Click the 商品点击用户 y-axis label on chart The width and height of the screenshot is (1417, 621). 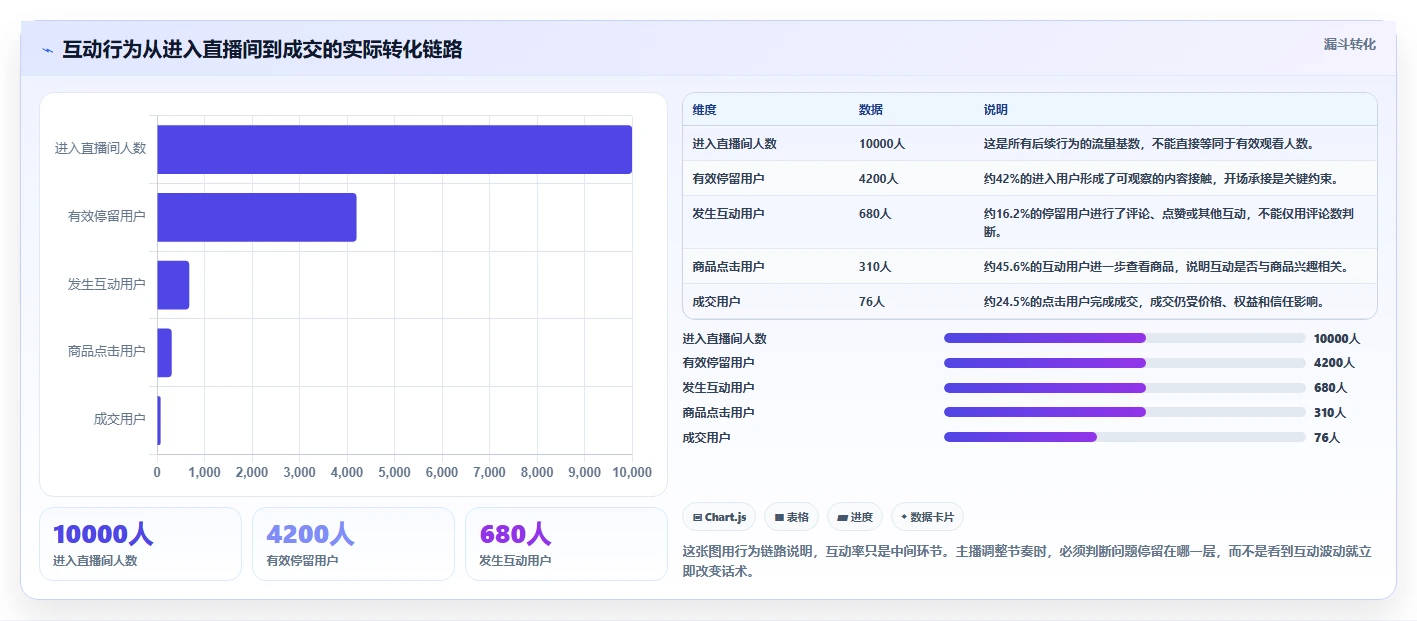click(106, 352)
